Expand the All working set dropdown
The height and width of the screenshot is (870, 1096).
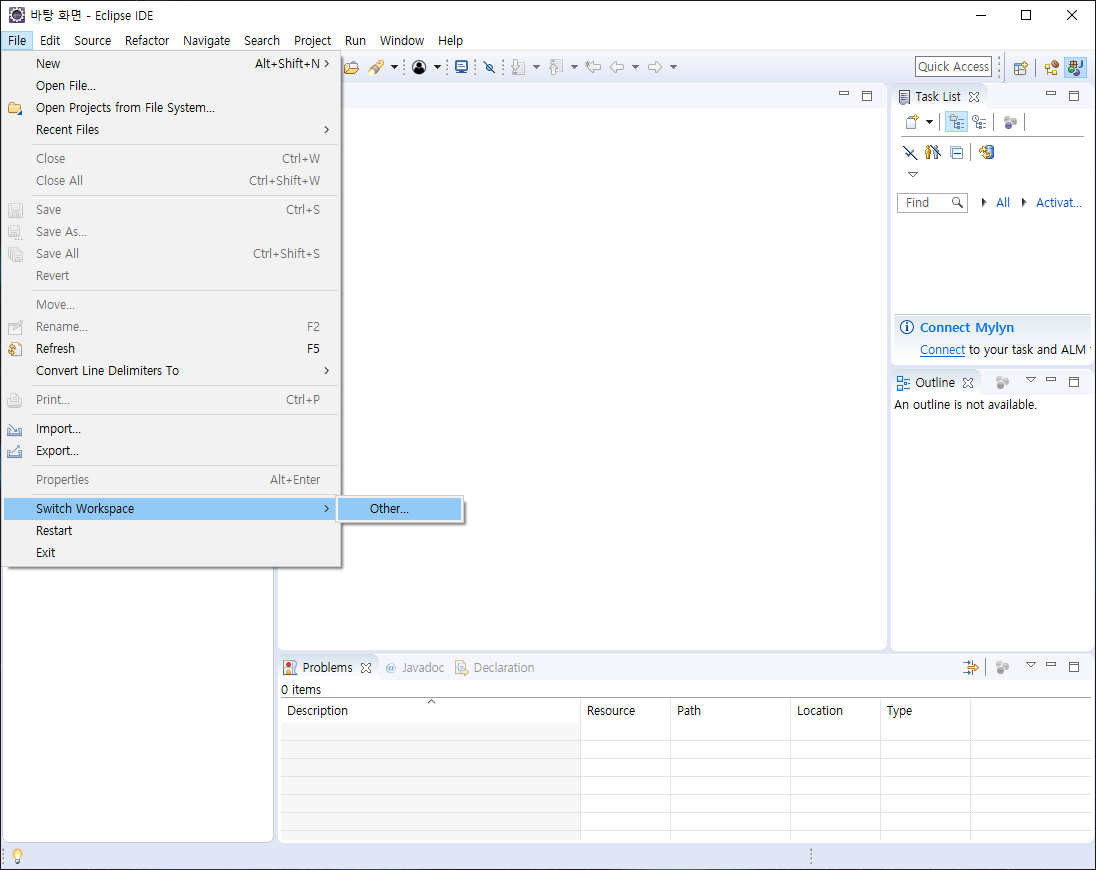984,203
